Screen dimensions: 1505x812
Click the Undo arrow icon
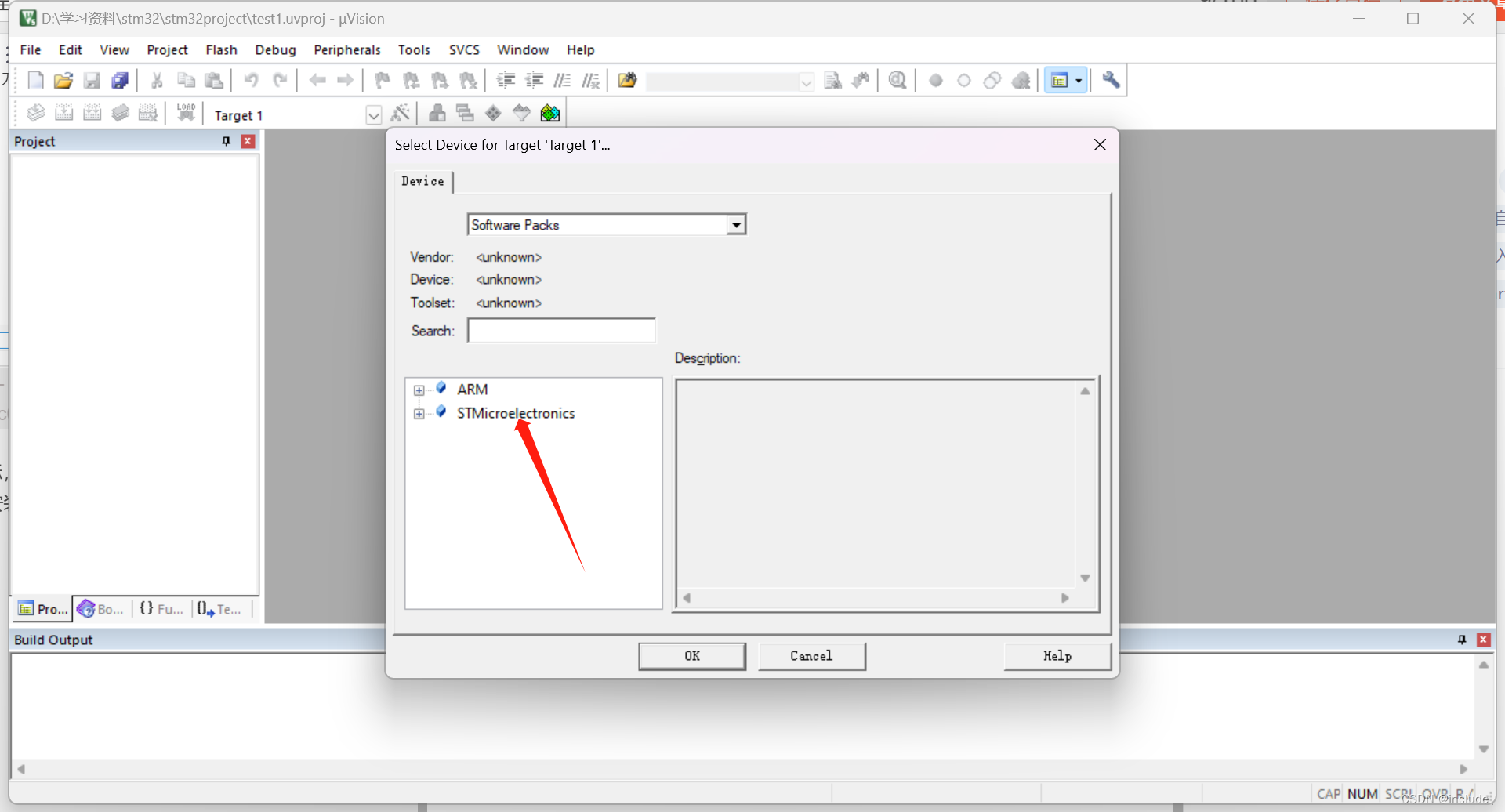(x=251, y=80)
